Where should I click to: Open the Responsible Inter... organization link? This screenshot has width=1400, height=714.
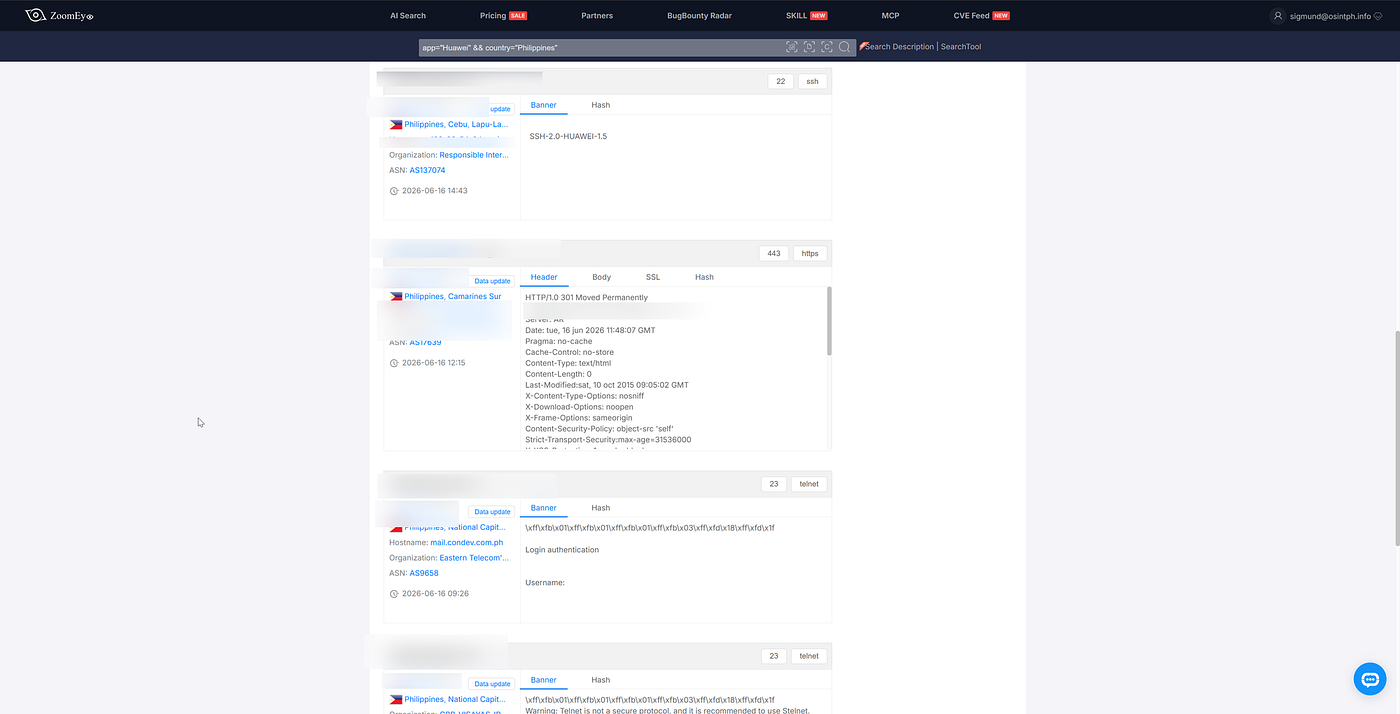click(x=474, y=155)
